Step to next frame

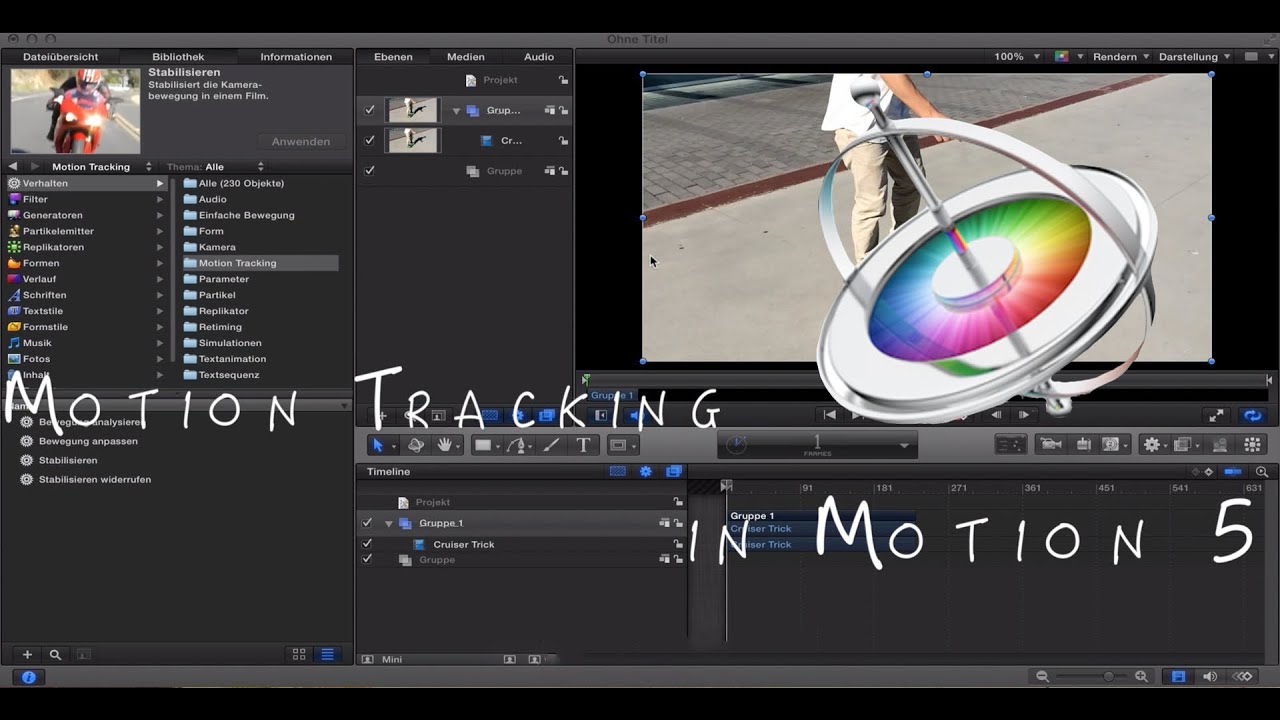click(x=1024, y=415)
